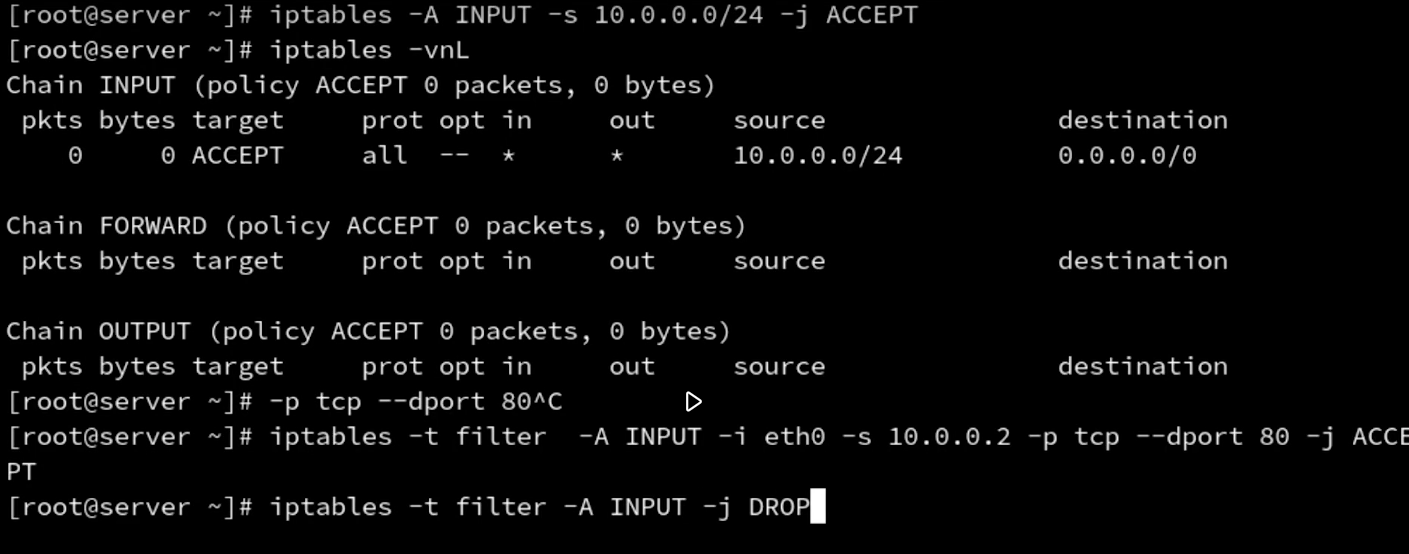Click 'source' header under Chain OUTPUT
Image resolution: width=1409 pixels, height=554 pixels.
tap(779, 367)
